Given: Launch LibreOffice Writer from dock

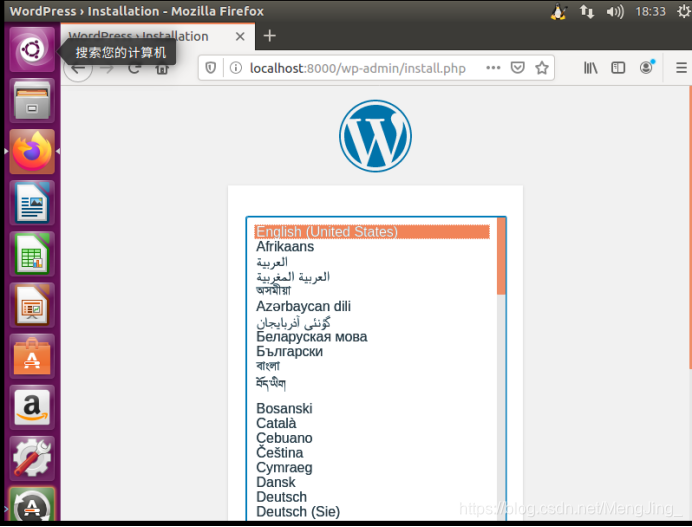Looking at the screenshot, I should click(x=32, y=203).
